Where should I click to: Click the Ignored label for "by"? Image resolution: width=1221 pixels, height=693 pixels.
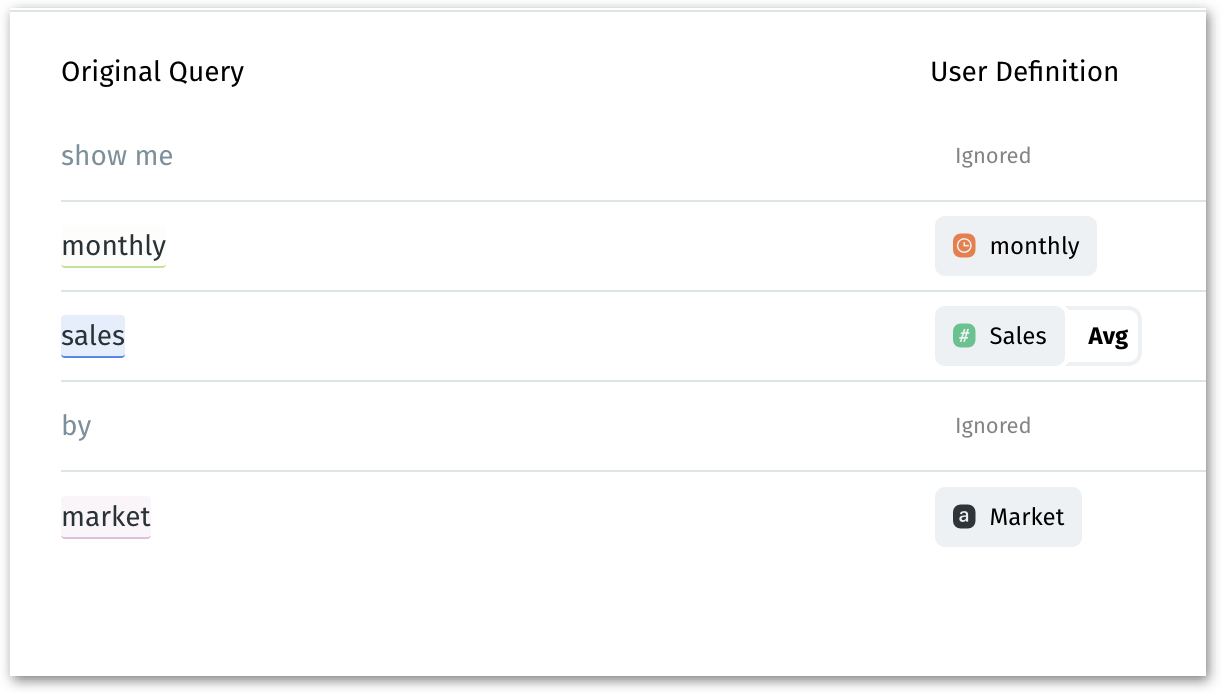point(992,426)
